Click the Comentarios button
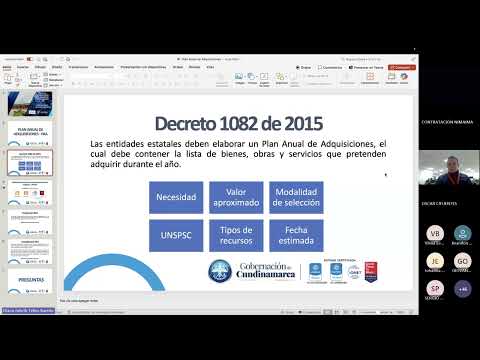 coord(330,67)
